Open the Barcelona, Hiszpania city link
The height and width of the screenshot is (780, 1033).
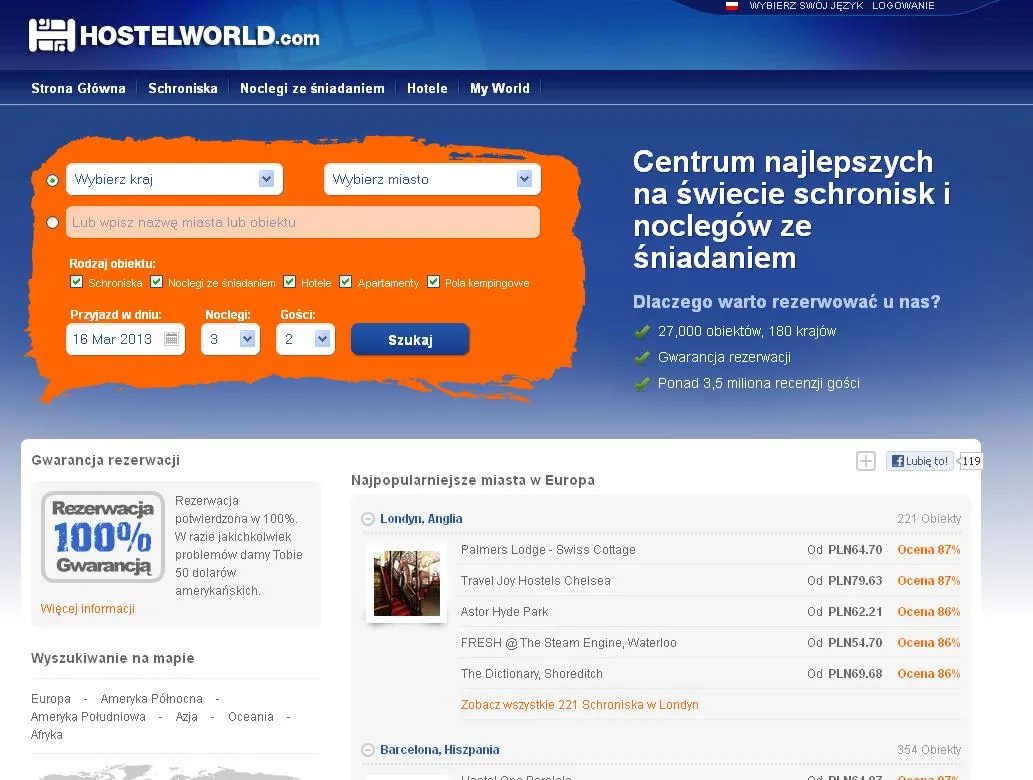coord(439,750)
